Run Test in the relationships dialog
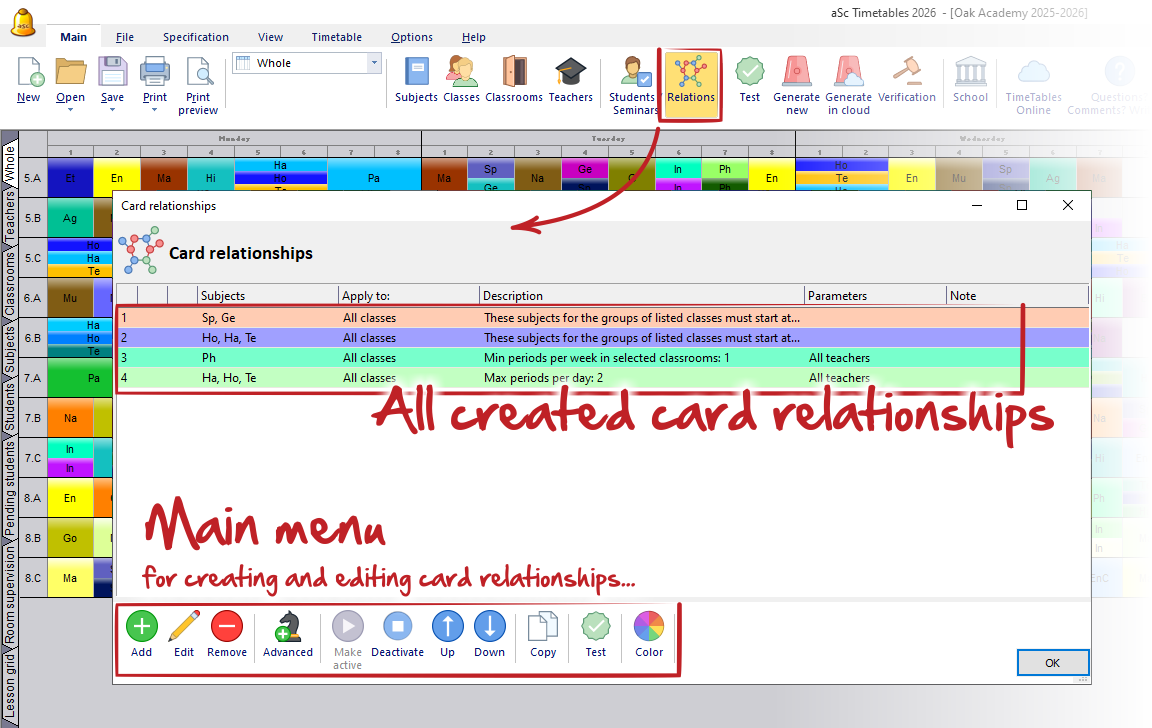This screenshot has height=728, width=1152. pos(596,627)
